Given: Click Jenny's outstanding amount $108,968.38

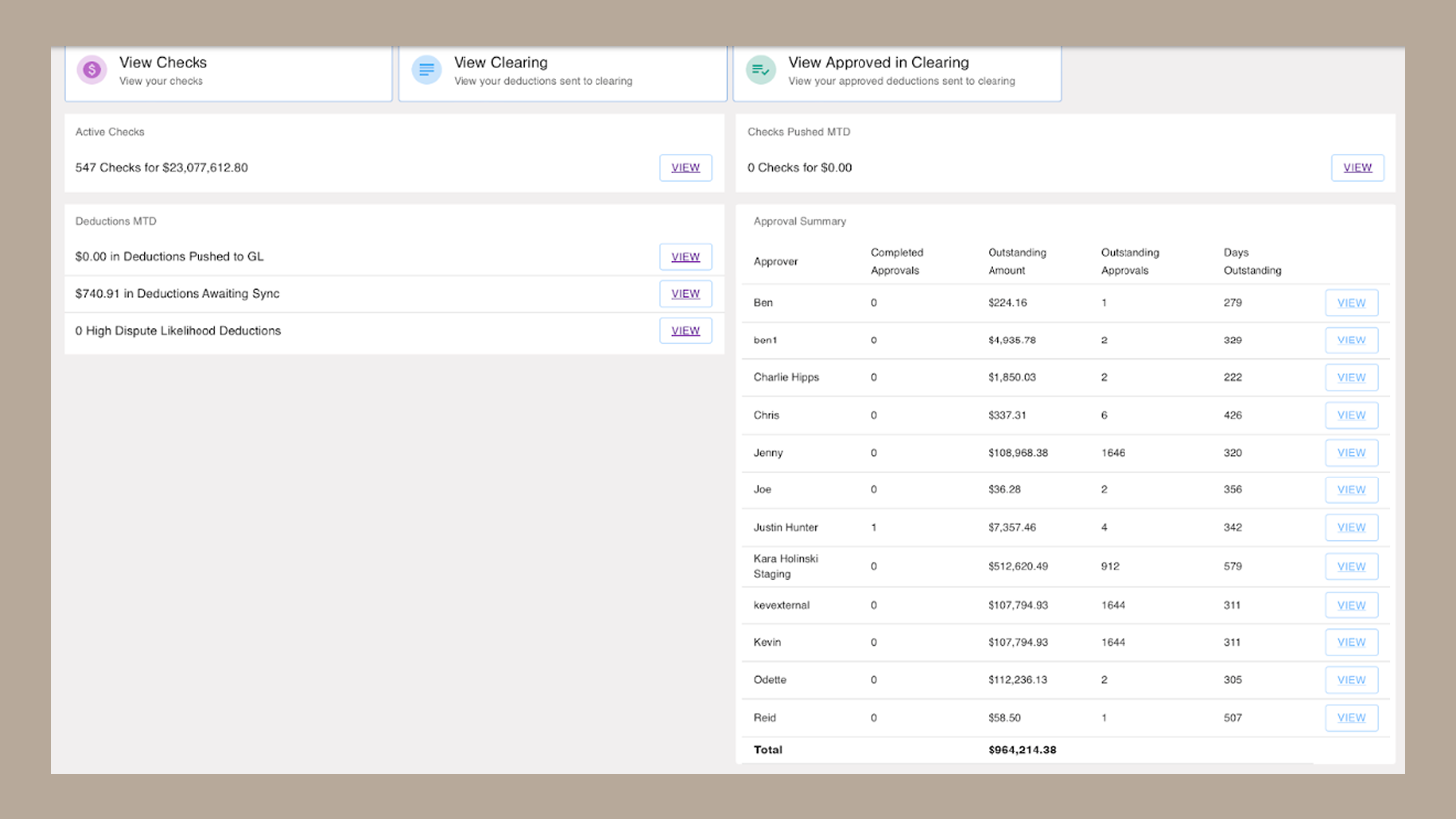Looking at the screenshot, I should (x=1018, y=453).
